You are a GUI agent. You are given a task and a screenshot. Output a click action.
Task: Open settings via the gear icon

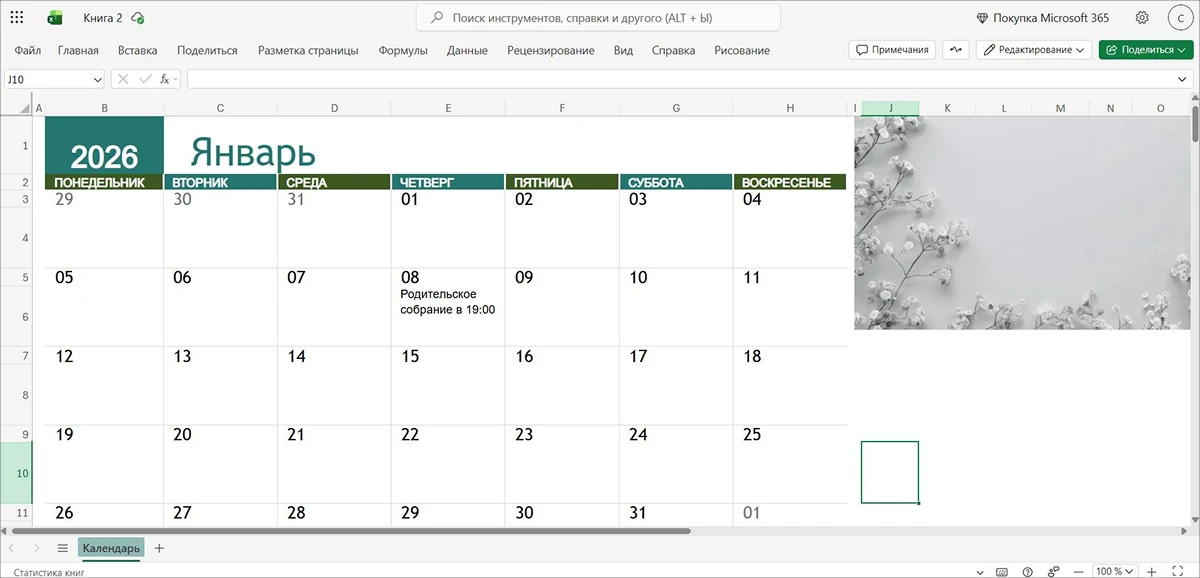[1142, 18]
